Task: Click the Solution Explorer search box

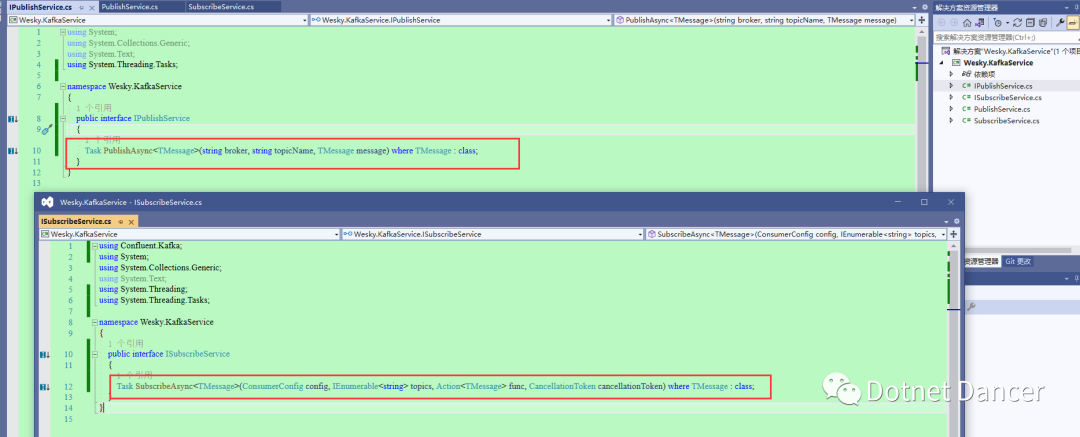Action: pyautogui.click(x=1005, y=37)
